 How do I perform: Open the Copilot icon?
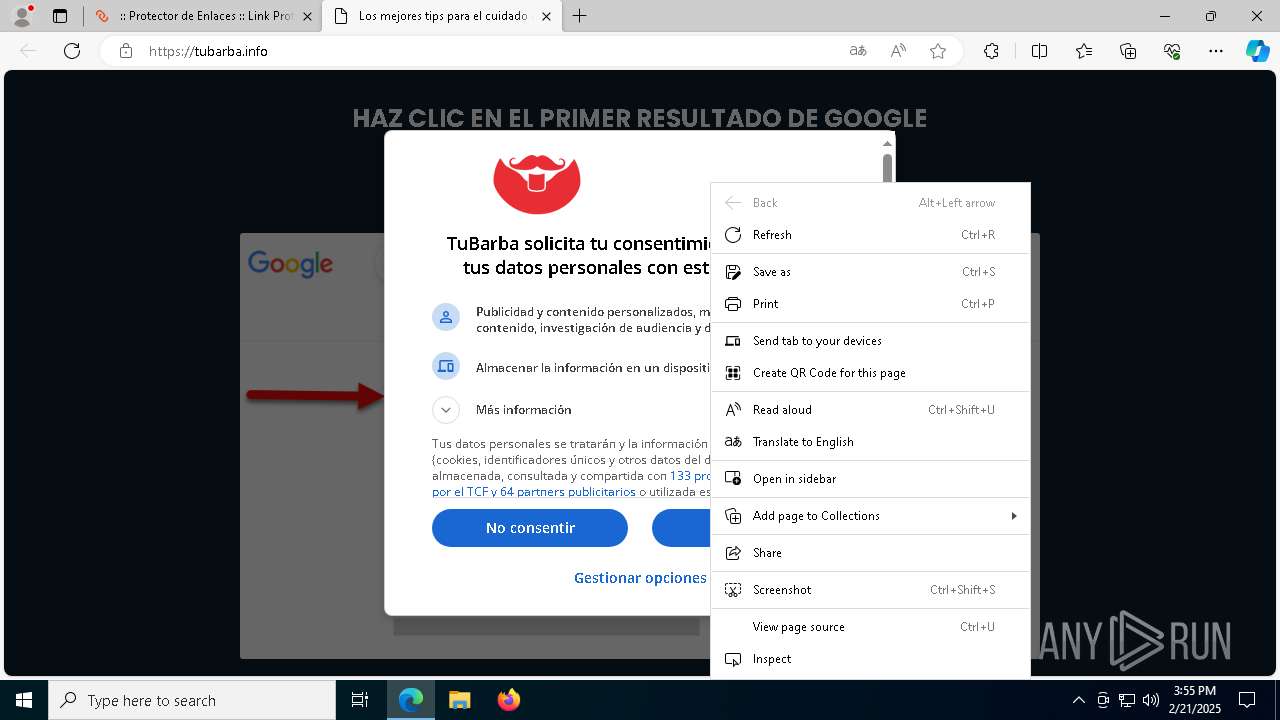pyautogui.click(x=1257, y=51)
